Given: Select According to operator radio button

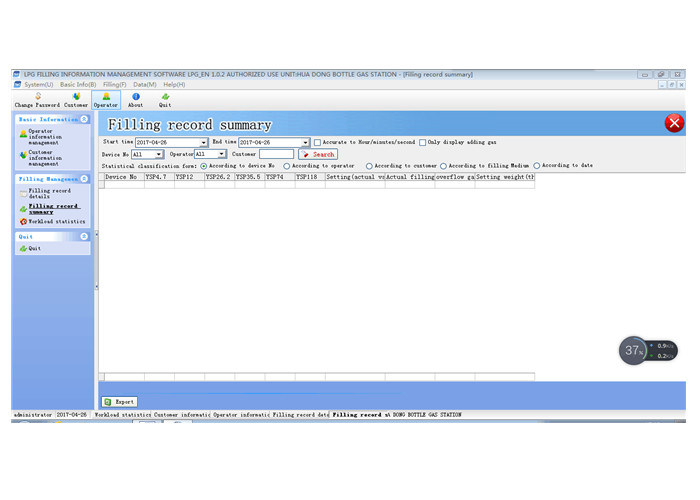Looking at the screenshot, I should [288, 165].
